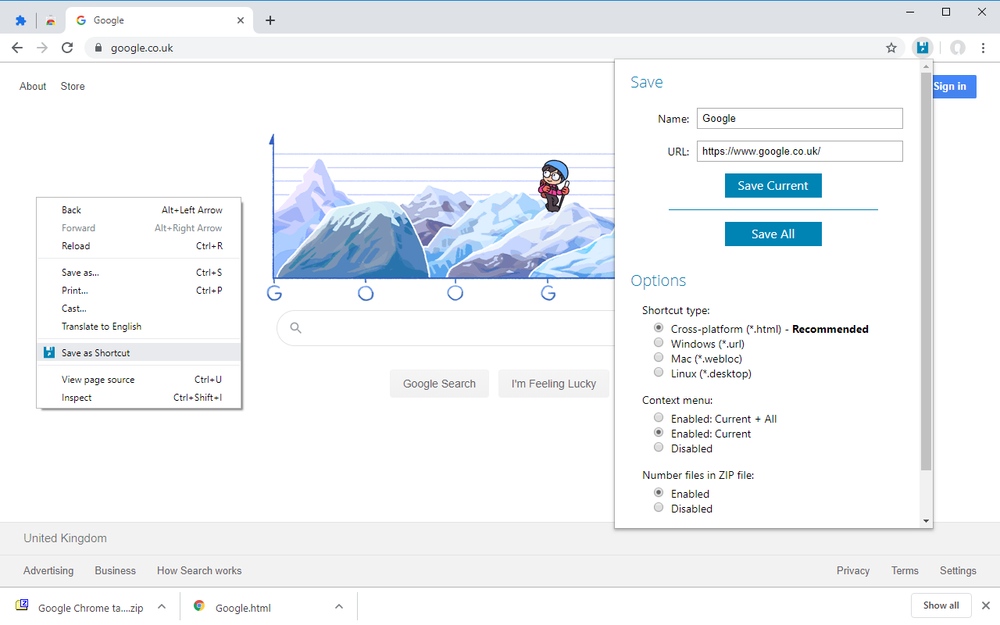Choose Back in the context menu

[x=139, y=210]
